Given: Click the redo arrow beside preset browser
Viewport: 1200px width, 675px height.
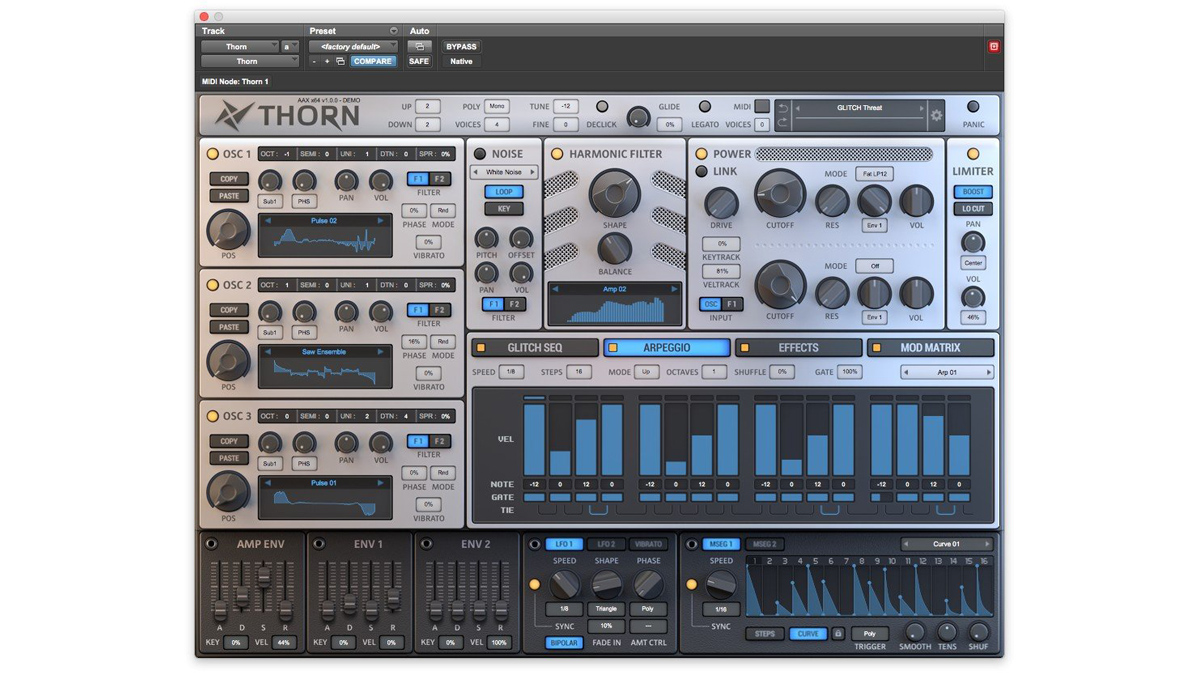Looking at the screenshot, I should 783,123.
